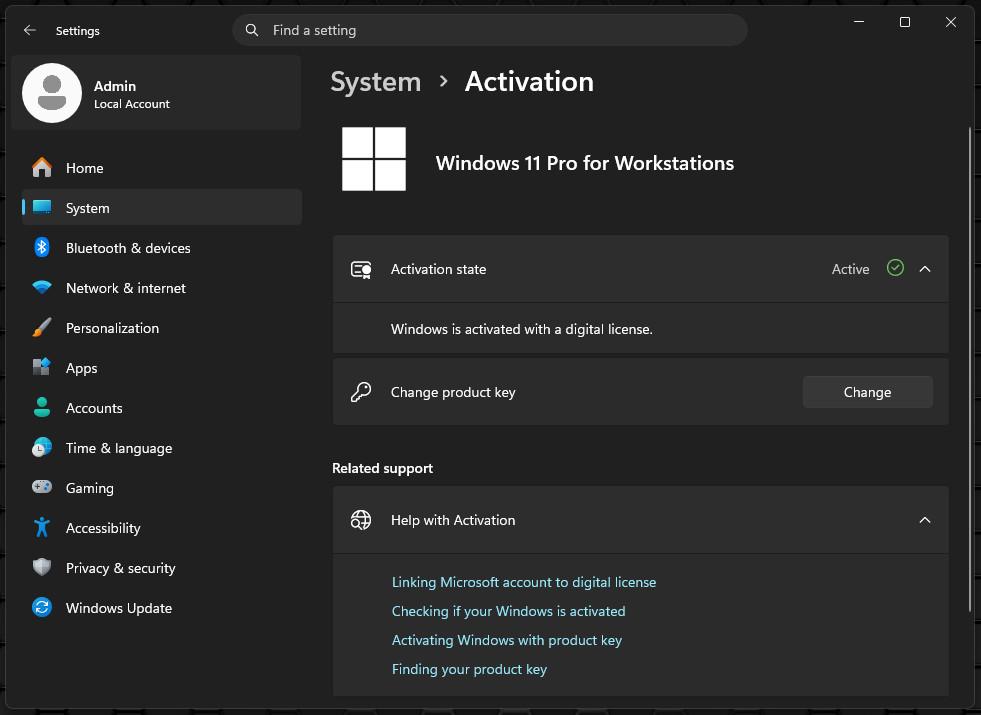Click the Time & language clock icon
The image size is (981, 715).
point(42,447)
